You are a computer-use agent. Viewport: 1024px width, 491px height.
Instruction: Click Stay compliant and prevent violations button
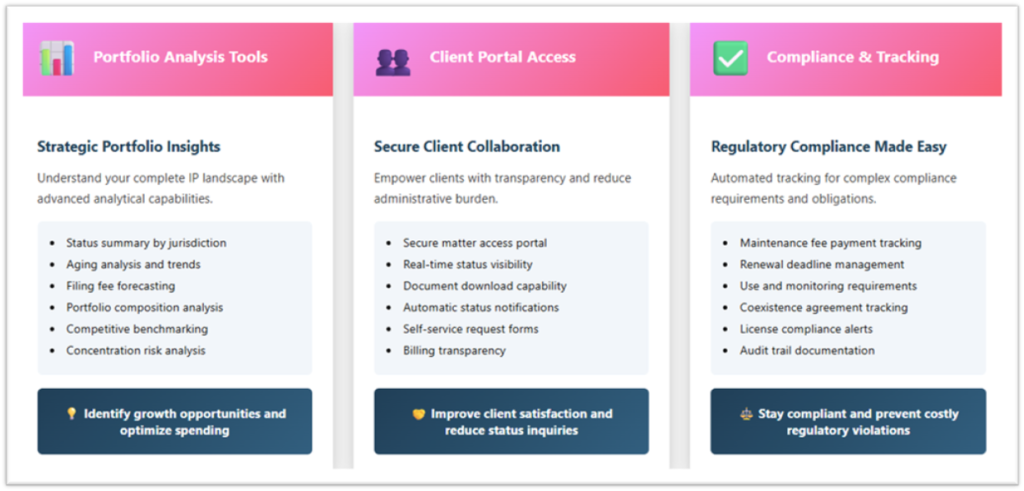coord(848,422)
